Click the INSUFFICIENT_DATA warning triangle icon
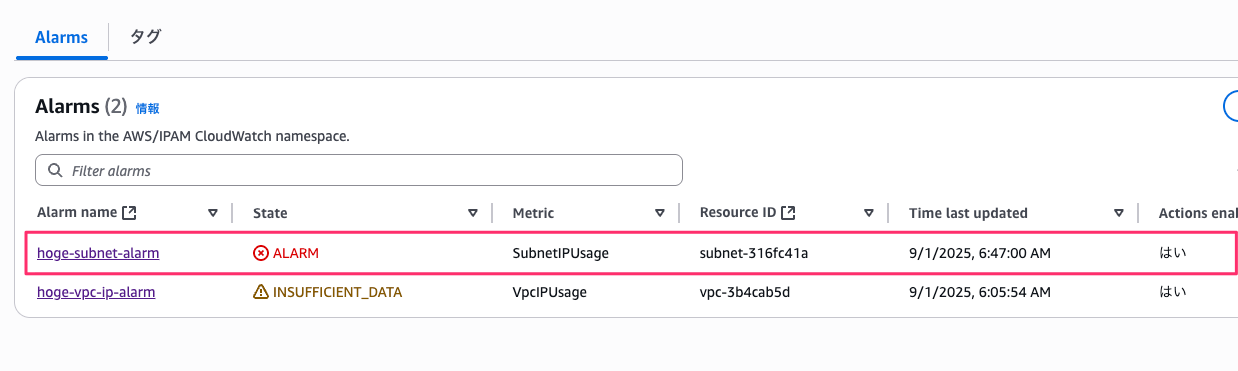 (261, 292)
